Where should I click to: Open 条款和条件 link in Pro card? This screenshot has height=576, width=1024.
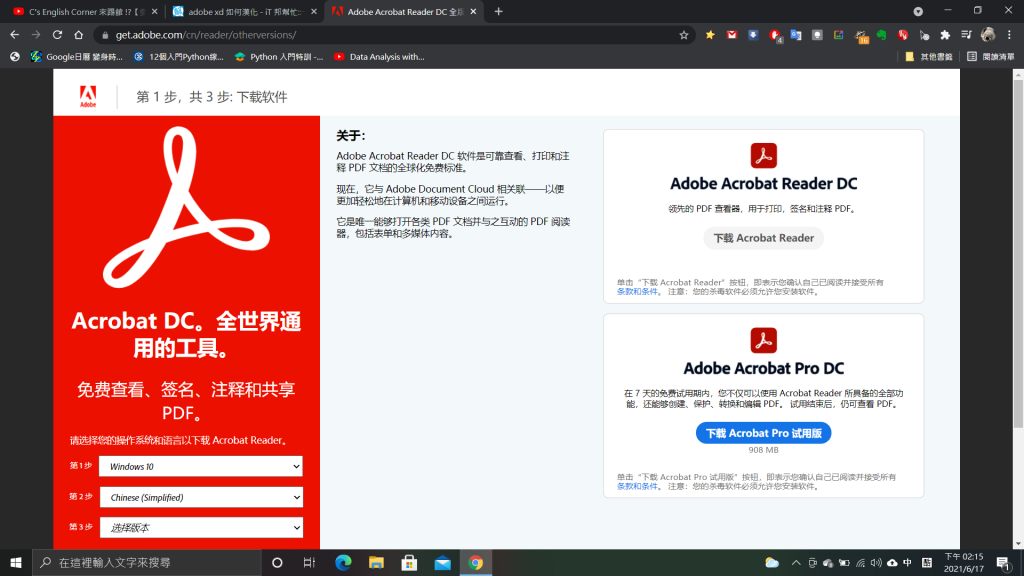click(637, 487)
